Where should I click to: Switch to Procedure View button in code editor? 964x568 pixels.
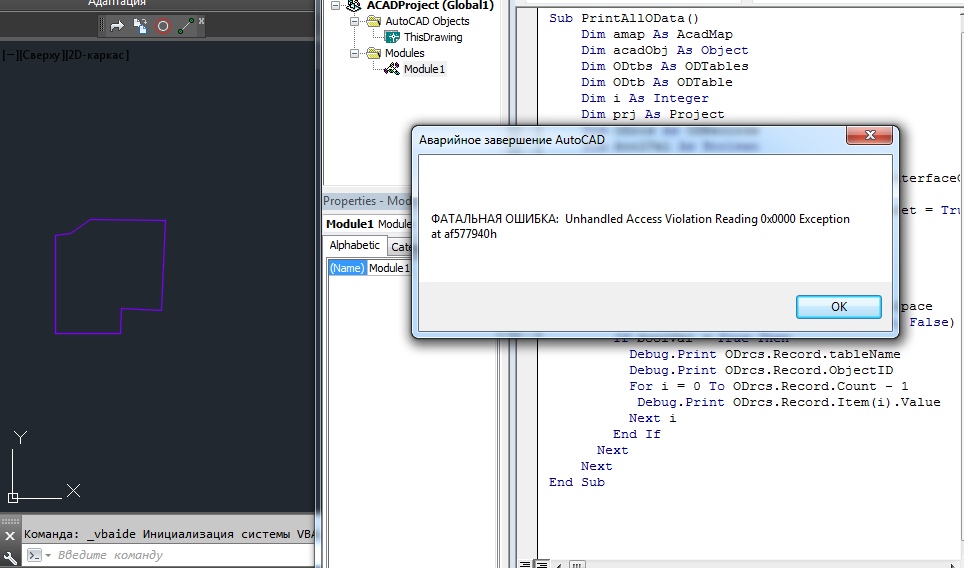pyautogui.click(x=524, y=564)
